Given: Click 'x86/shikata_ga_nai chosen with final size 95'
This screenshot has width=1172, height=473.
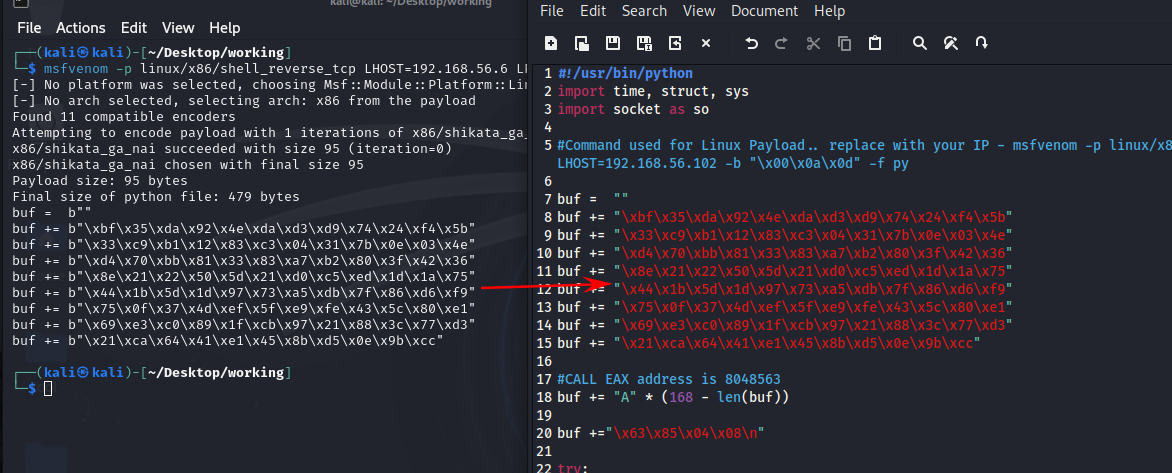Looking at the screenshot, I should [x=188, y=165].
